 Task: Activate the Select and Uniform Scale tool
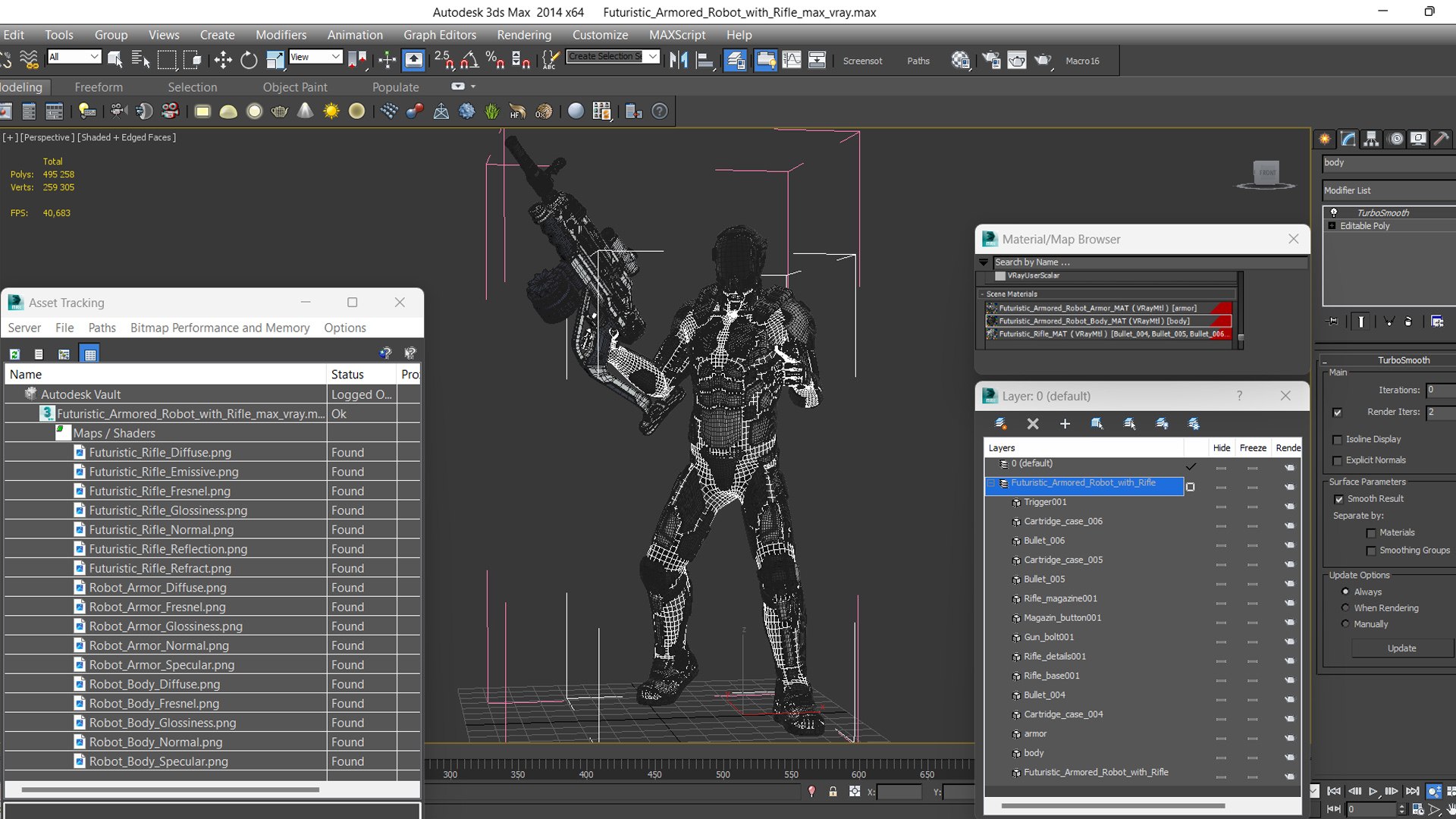click(x=275, y=60)
